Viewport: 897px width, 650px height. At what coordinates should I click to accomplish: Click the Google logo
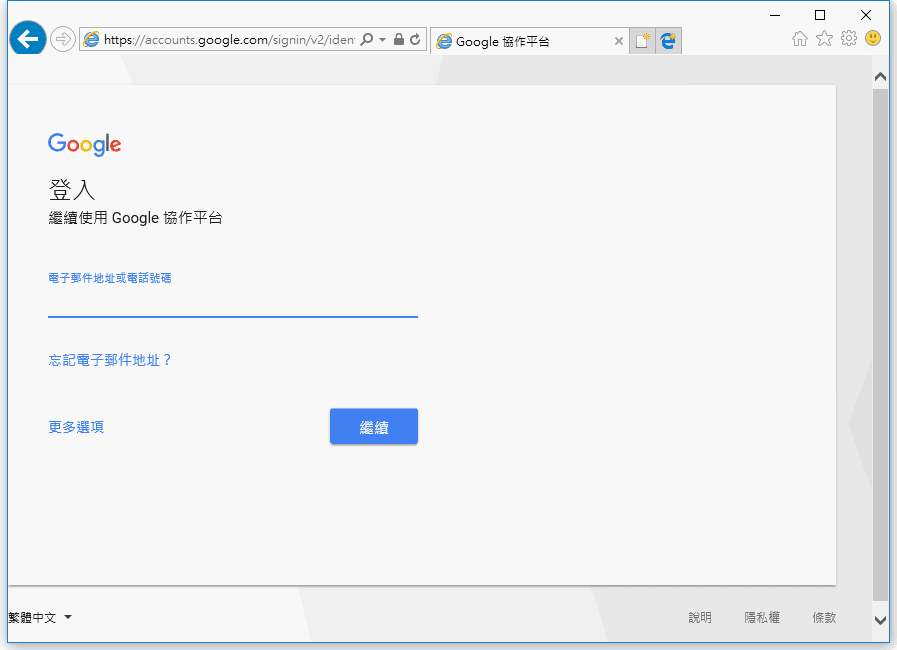click(85, 144)
